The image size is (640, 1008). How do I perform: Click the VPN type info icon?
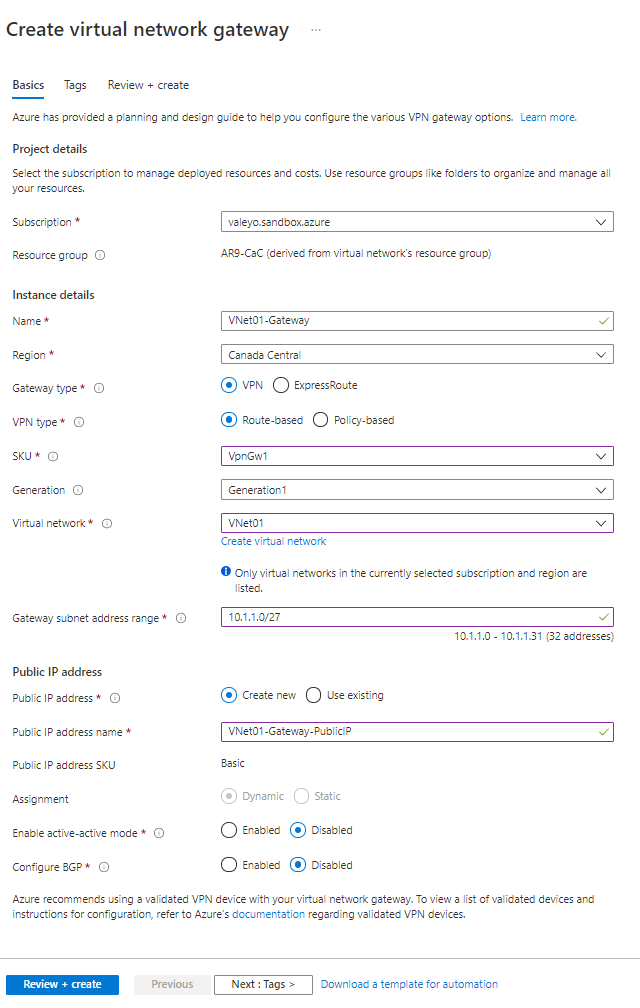79,422
